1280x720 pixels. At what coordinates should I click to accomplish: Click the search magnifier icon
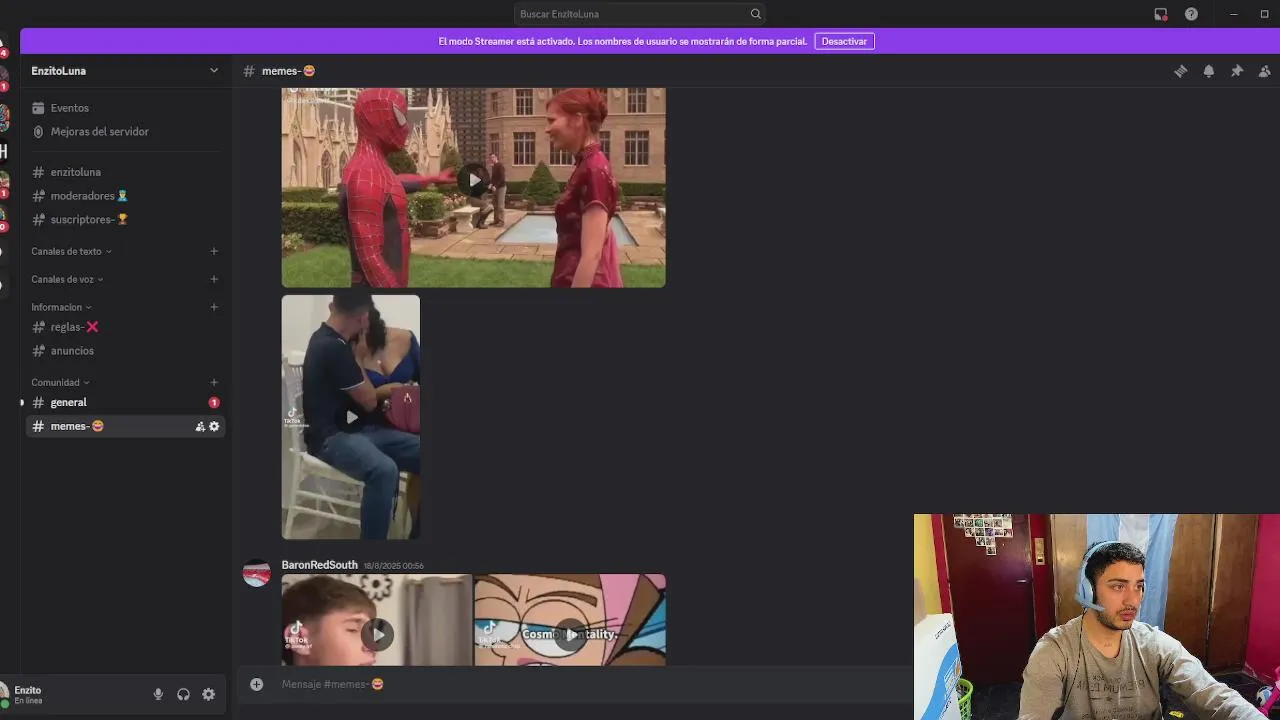tap(755, 14)
